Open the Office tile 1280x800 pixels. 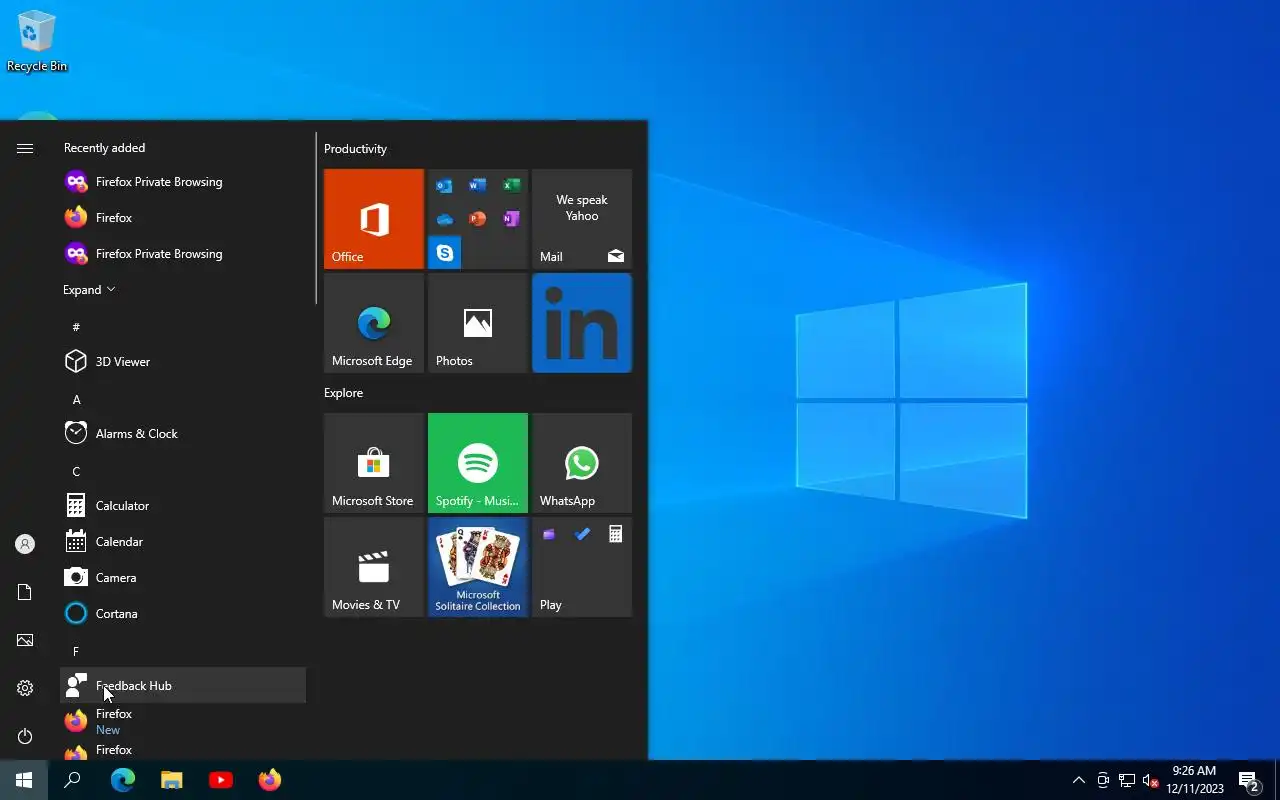(374, 219)
